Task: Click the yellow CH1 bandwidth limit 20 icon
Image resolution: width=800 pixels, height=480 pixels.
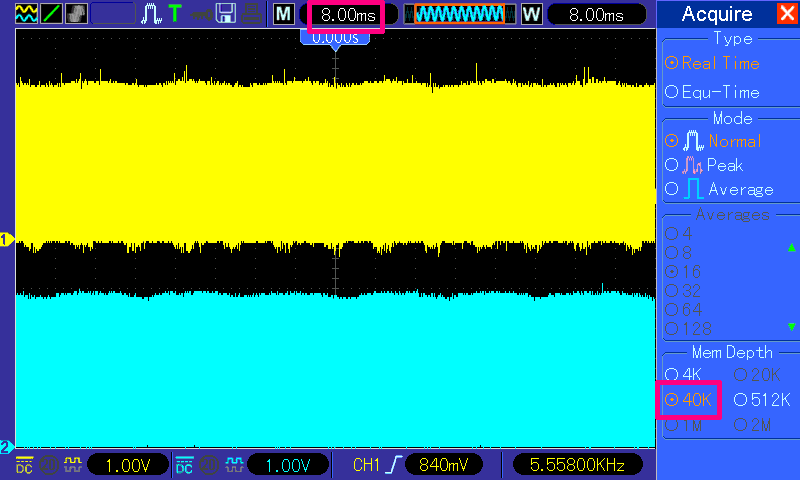Action: (x=49, y=465)
